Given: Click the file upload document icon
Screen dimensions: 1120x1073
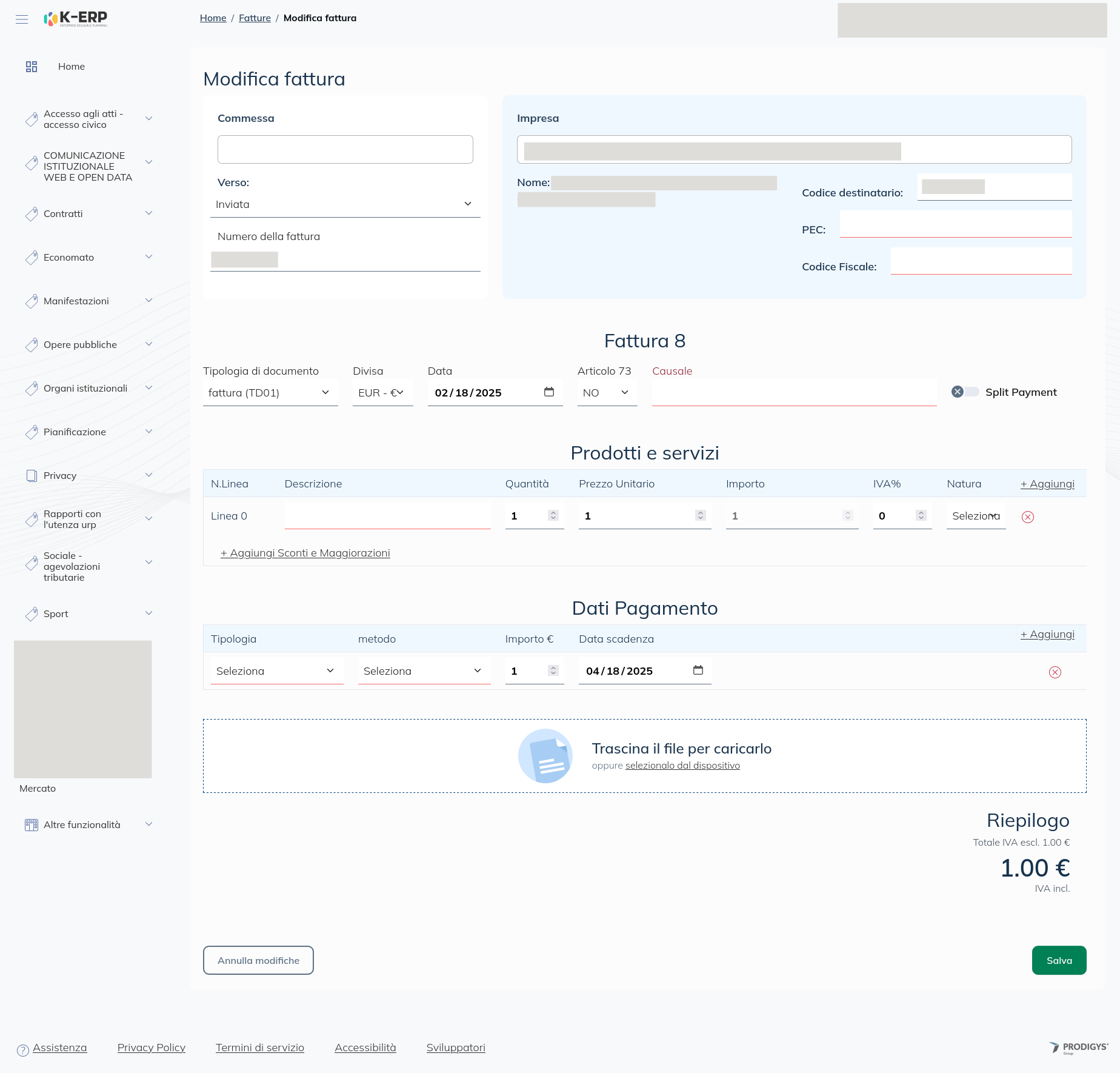Looking at the screenshot, I should click(545, 756).
